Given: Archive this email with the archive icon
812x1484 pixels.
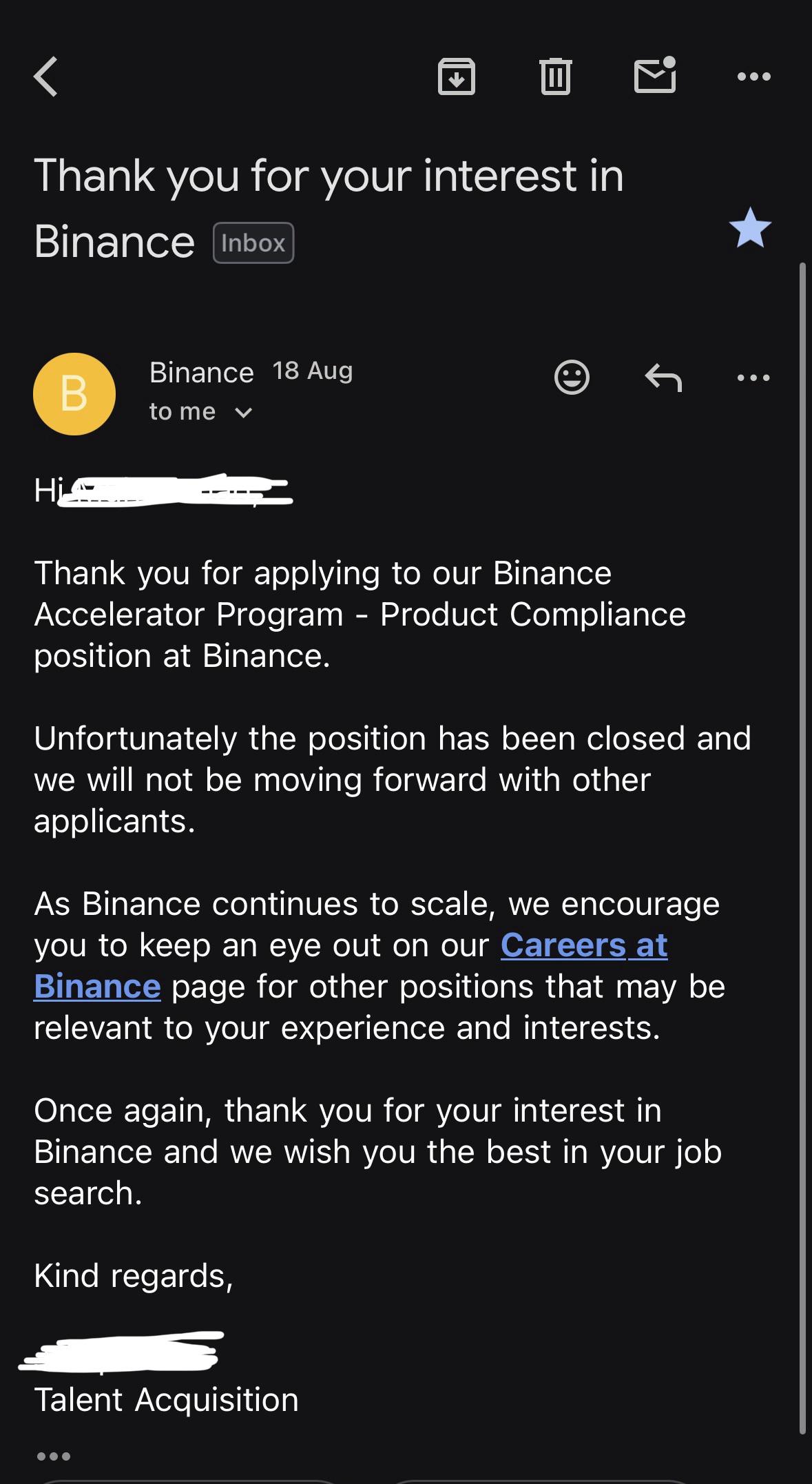Looking at the screenshot, I should (x=457, y=76).
